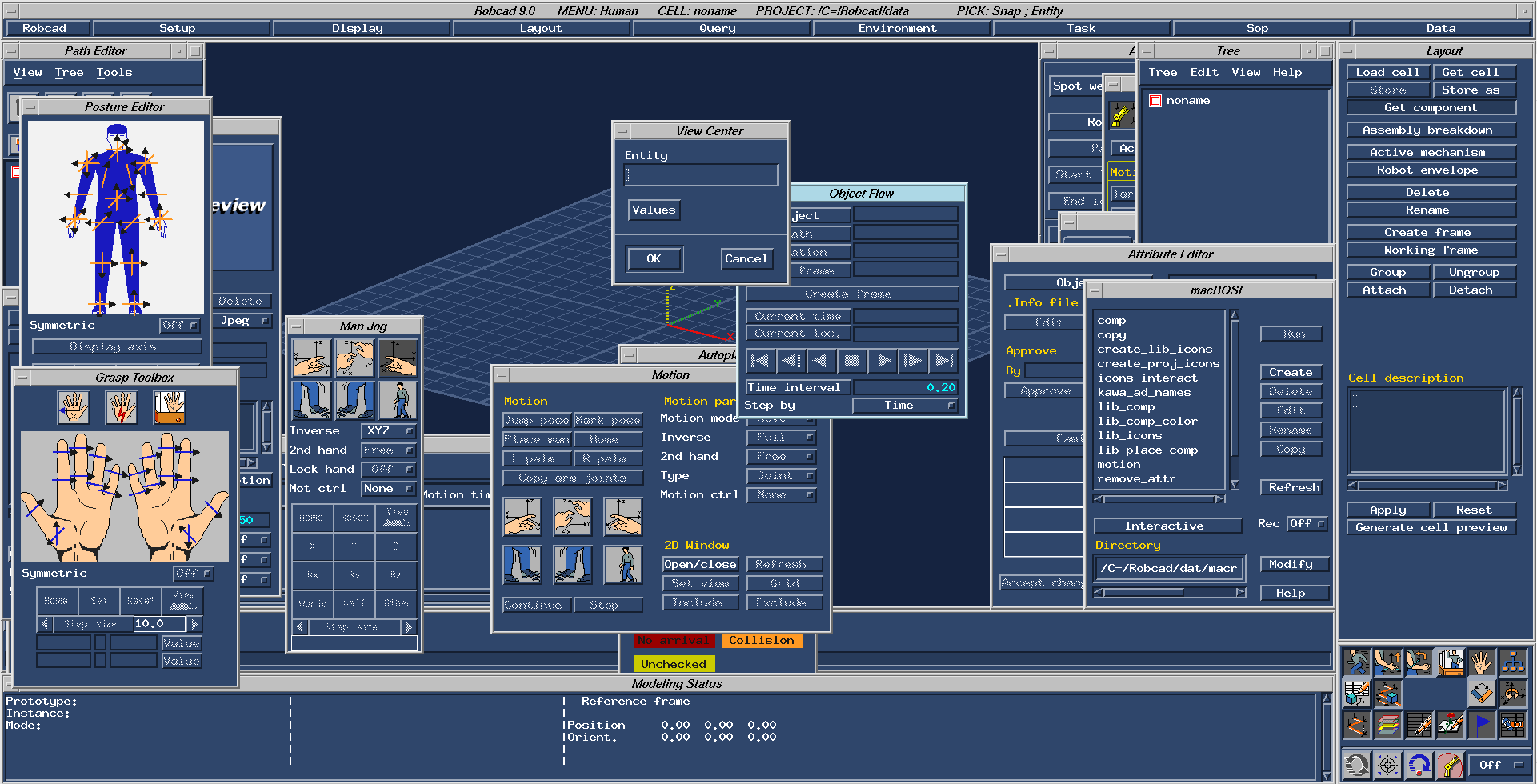1537x784 pixels.
Task: Toggle the Symmetric Off switch in Posture Editor
Action: (x=180, y=325)
